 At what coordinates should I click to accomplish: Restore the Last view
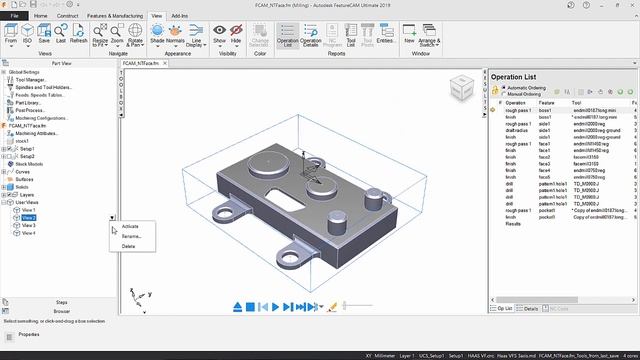pyautogui.click(x=61, y=31)
